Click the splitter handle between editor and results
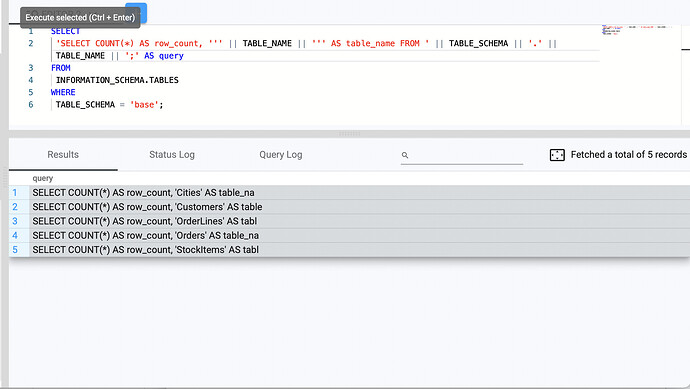 349,133
